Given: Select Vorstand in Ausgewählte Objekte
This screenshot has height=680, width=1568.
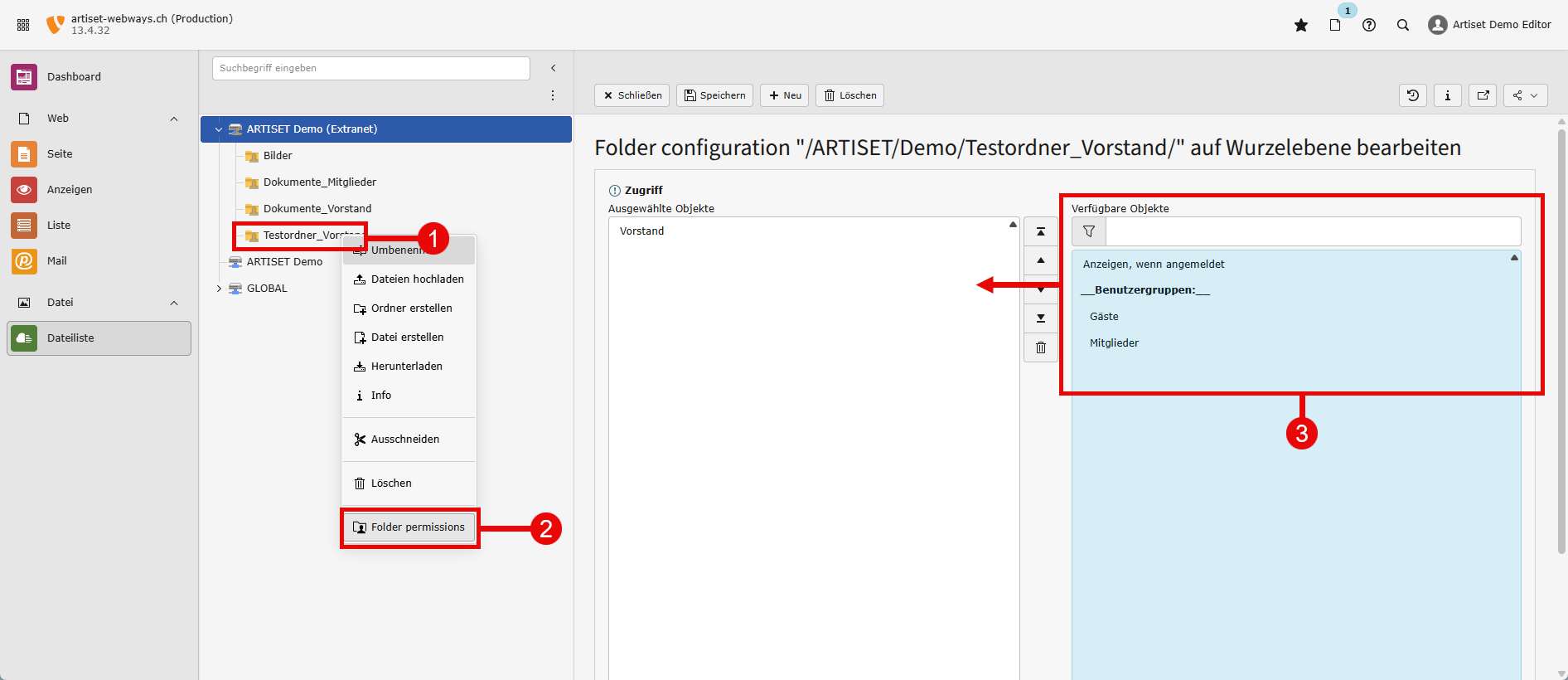Looking at the screenshot, I should 641,231.
